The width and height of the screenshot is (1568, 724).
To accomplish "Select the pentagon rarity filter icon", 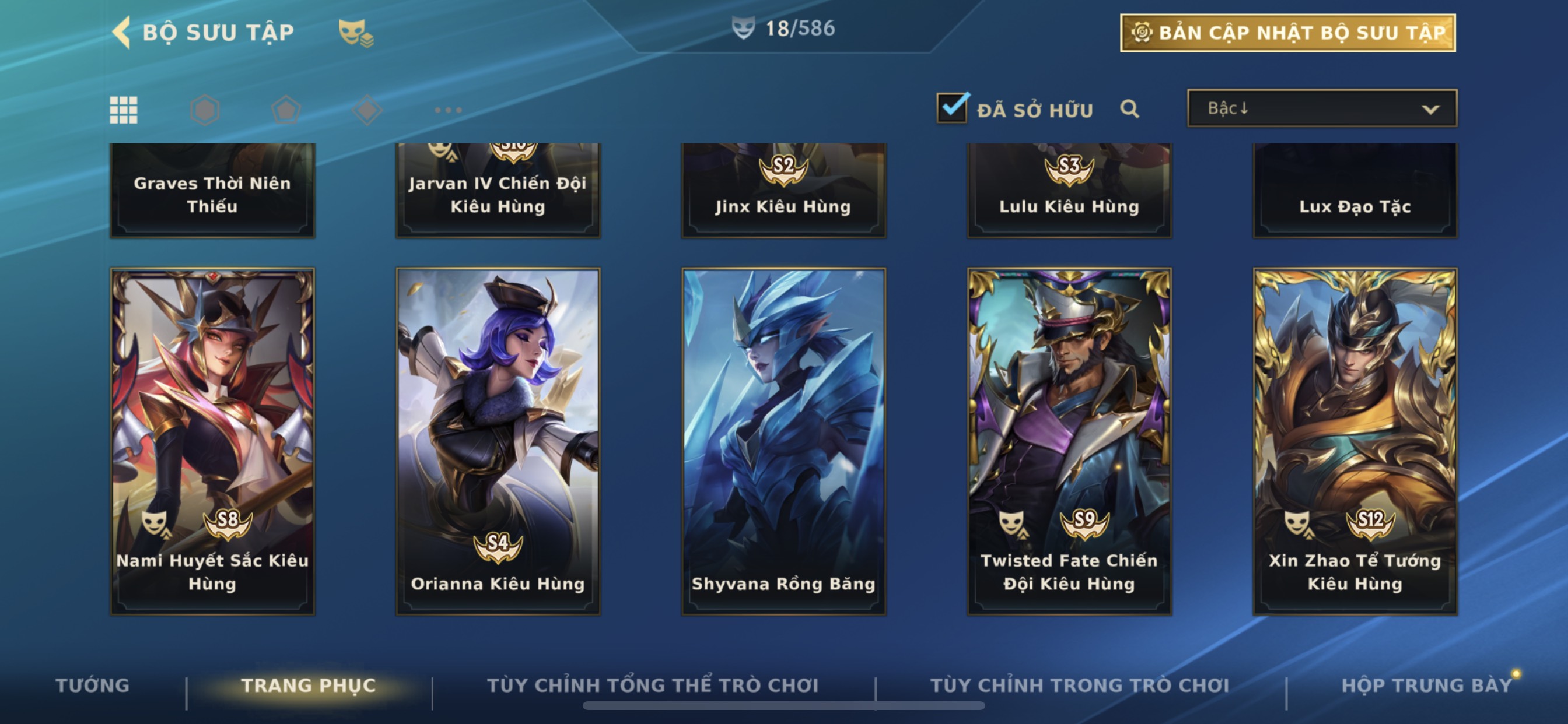I will [x=285, y=110].
